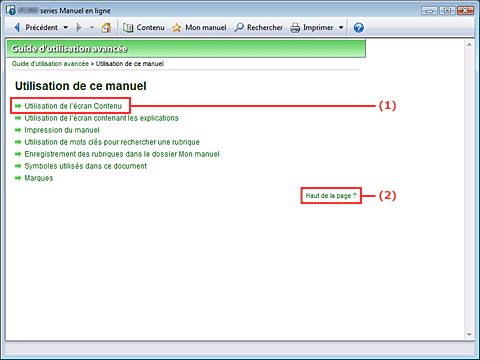Viewport: 480px width, 360px height.
Task: Expand the forward history dropdown arrow
Action: (92, 28)
